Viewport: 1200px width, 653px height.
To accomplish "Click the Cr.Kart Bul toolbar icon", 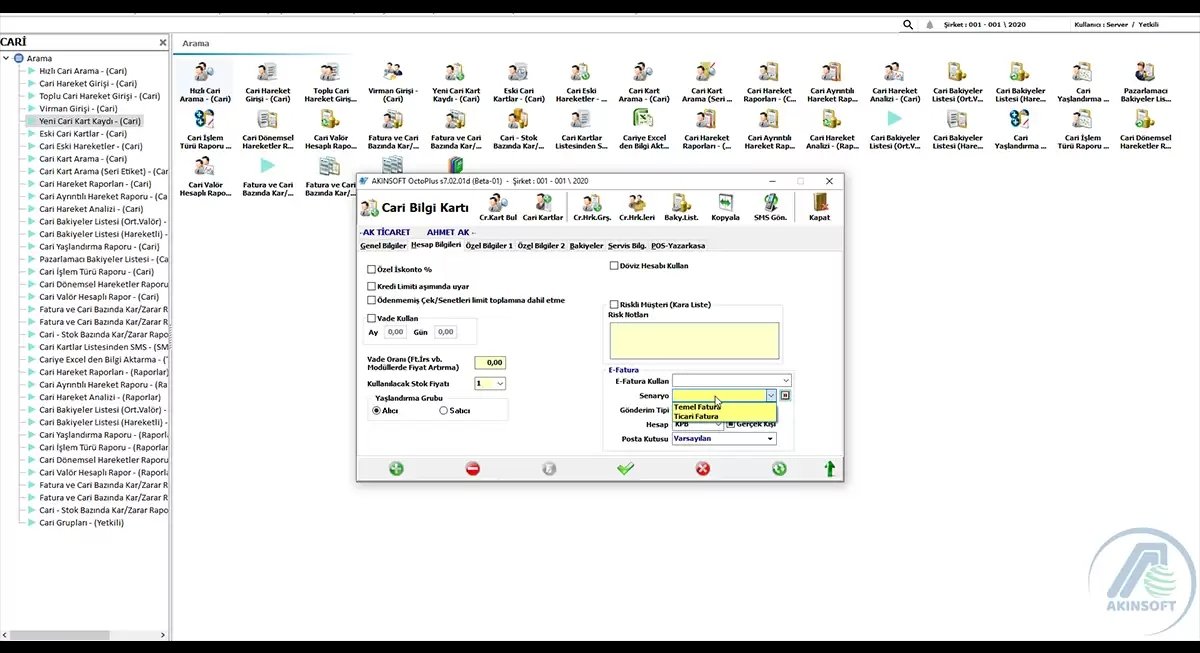I will pyautogui.click(x=497, y=206).
